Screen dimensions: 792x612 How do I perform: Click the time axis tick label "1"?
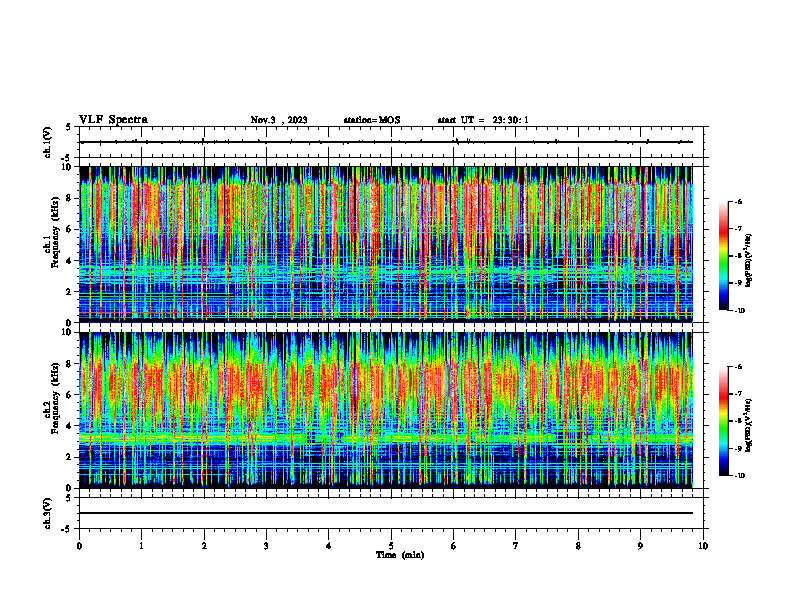[x=141, y=546]
